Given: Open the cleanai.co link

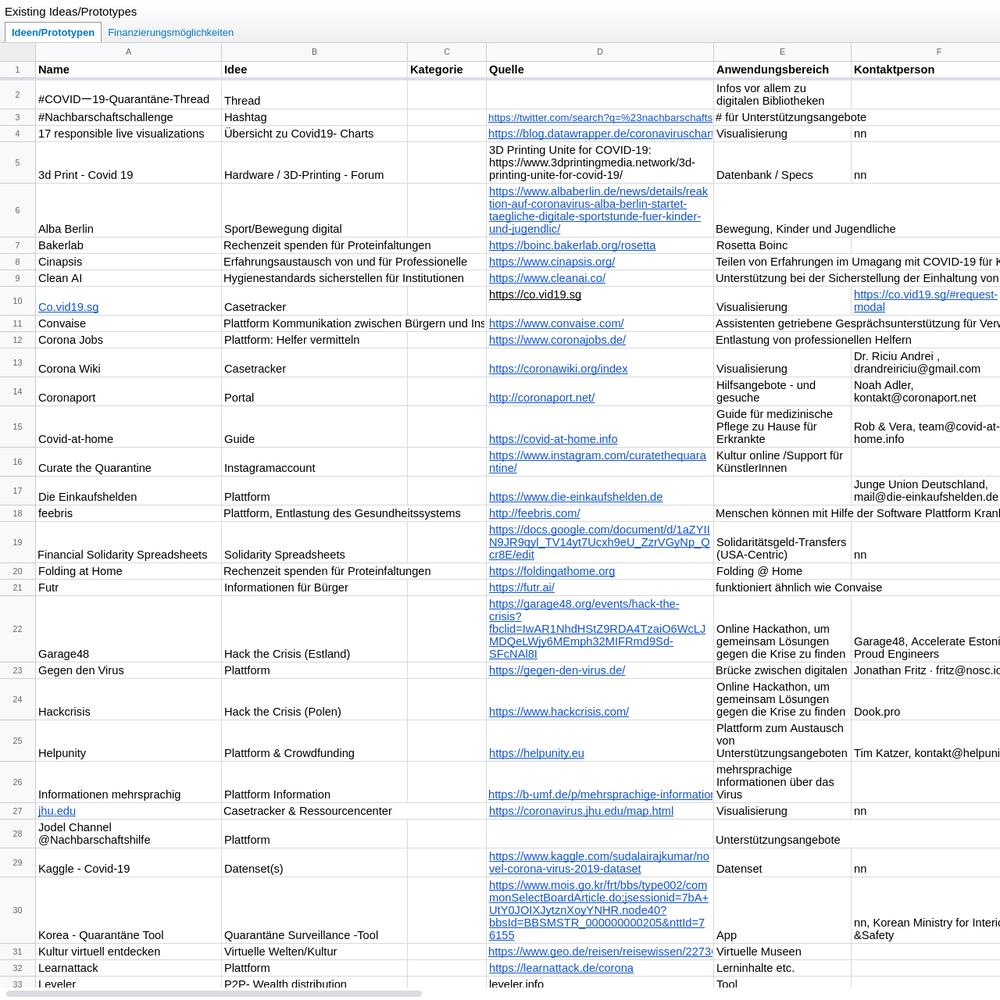Looking at the screenshot, I should pyautogui.click(x=547, y=279).
